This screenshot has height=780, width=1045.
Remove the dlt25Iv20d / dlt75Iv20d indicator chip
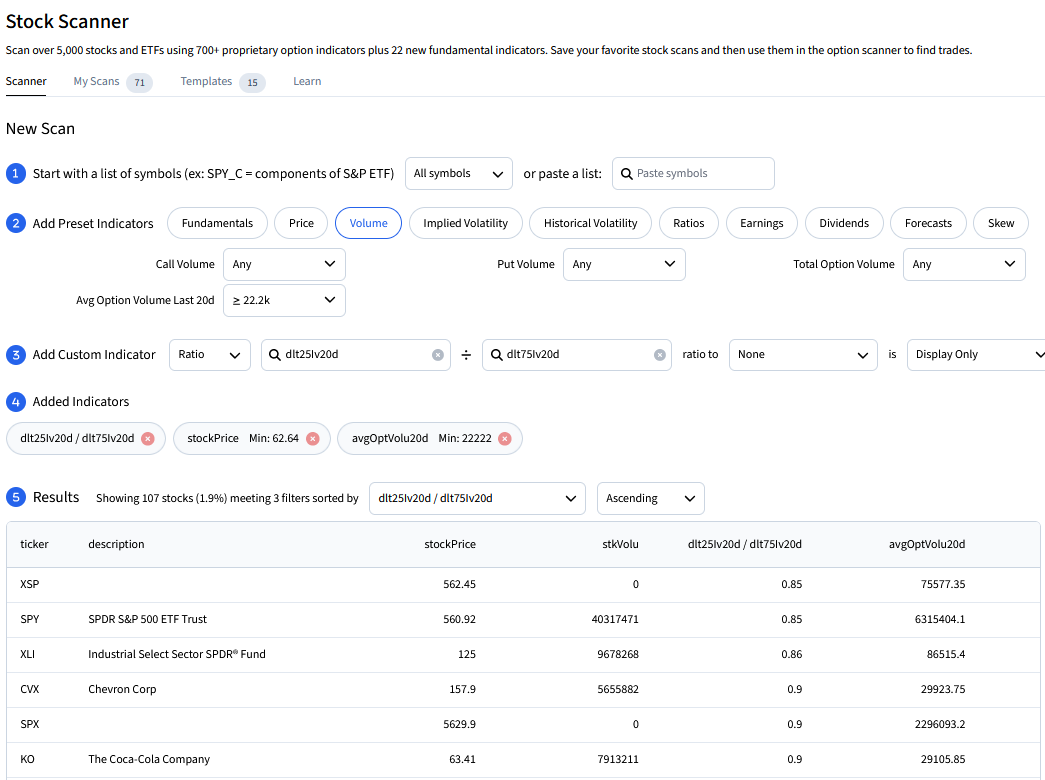(x=148, y=438)
